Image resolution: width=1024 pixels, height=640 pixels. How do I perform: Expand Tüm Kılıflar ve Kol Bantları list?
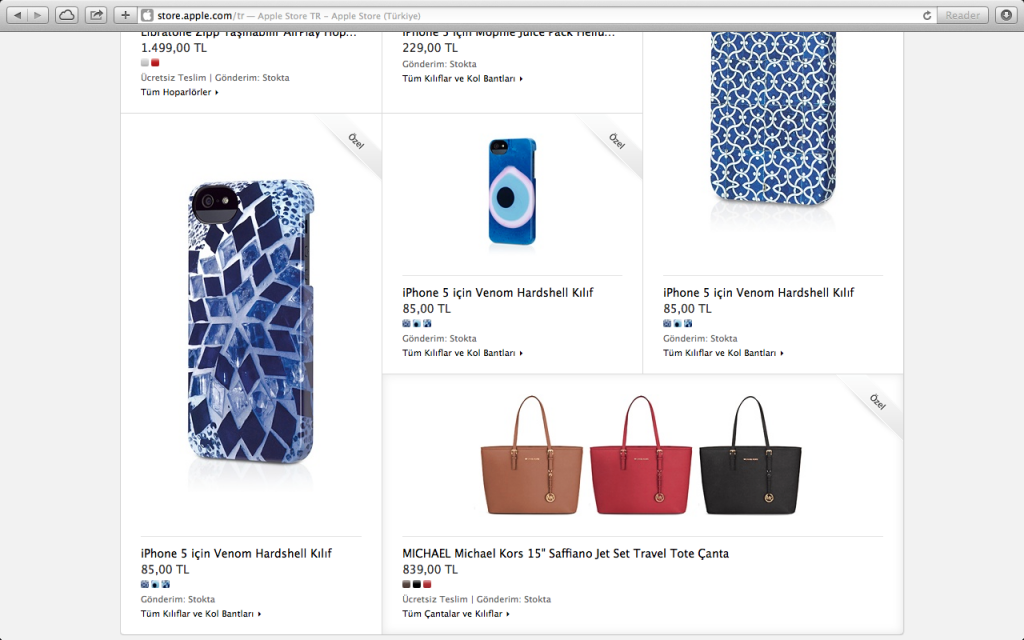pyautogui.click(x=461, y=353)
